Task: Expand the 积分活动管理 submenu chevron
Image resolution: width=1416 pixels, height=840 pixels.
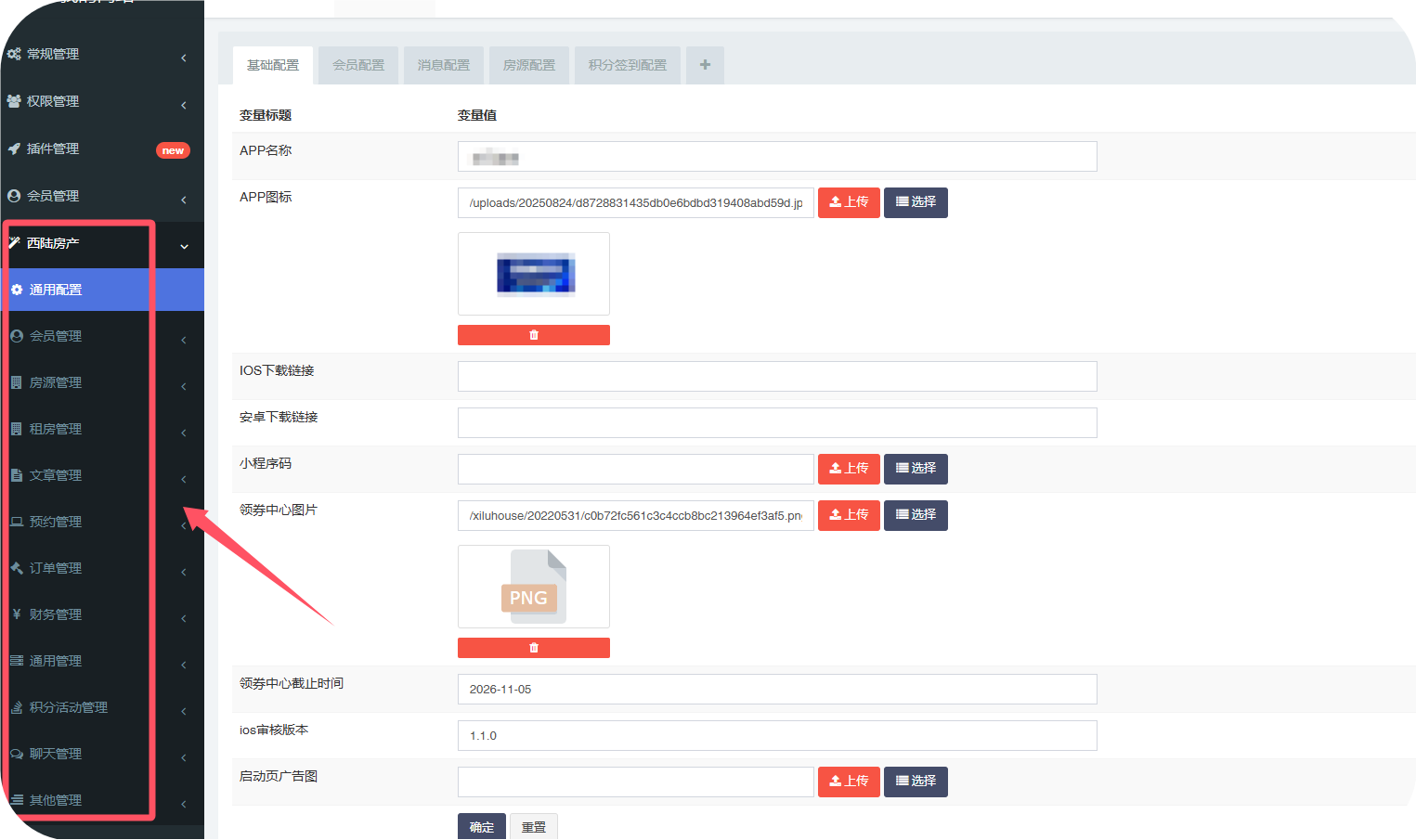Action: [x=184, y=711]
